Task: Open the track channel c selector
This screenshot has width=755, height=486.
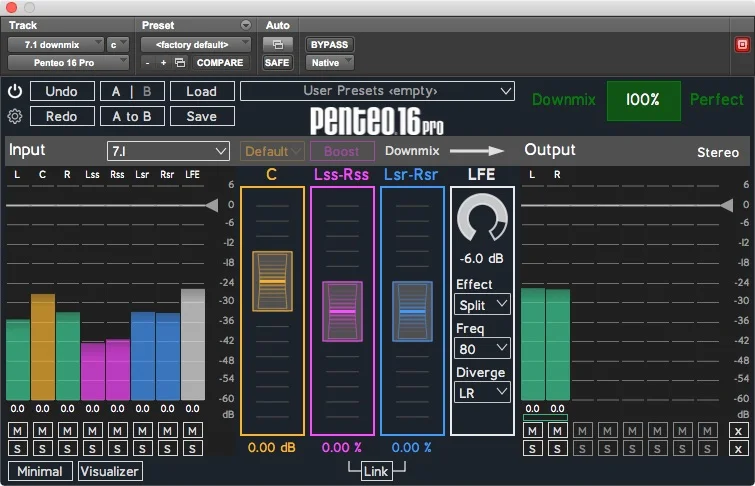Action: (117, 45)
